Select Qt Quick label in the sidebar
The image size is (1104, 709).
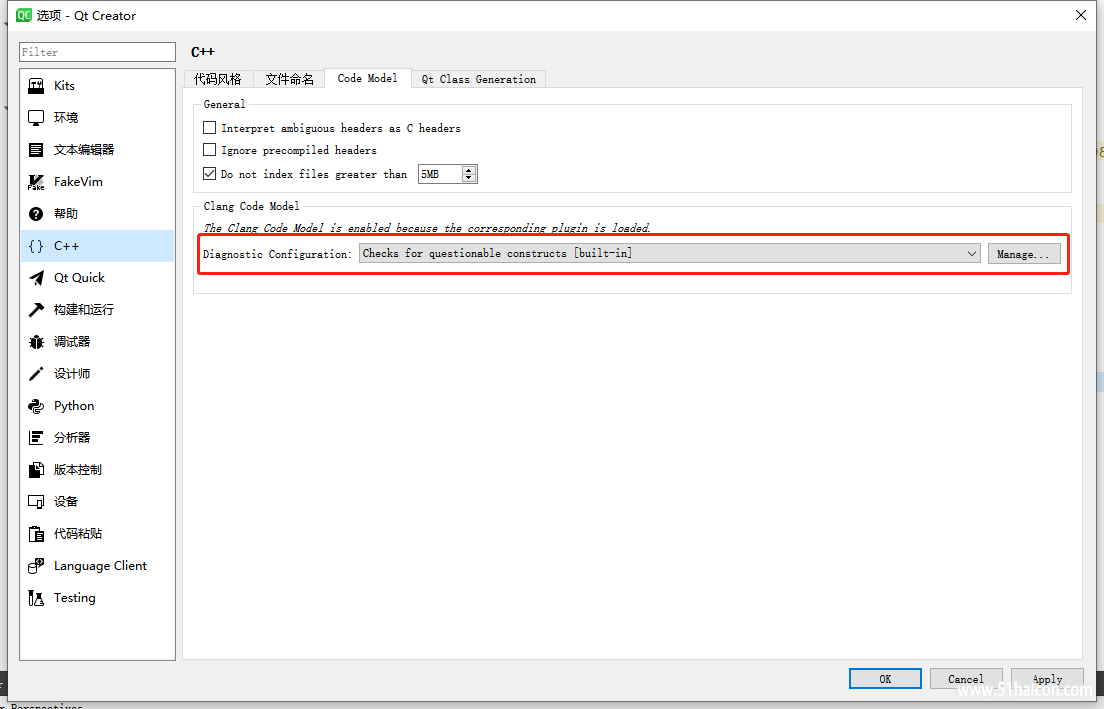tap(80, 278)
